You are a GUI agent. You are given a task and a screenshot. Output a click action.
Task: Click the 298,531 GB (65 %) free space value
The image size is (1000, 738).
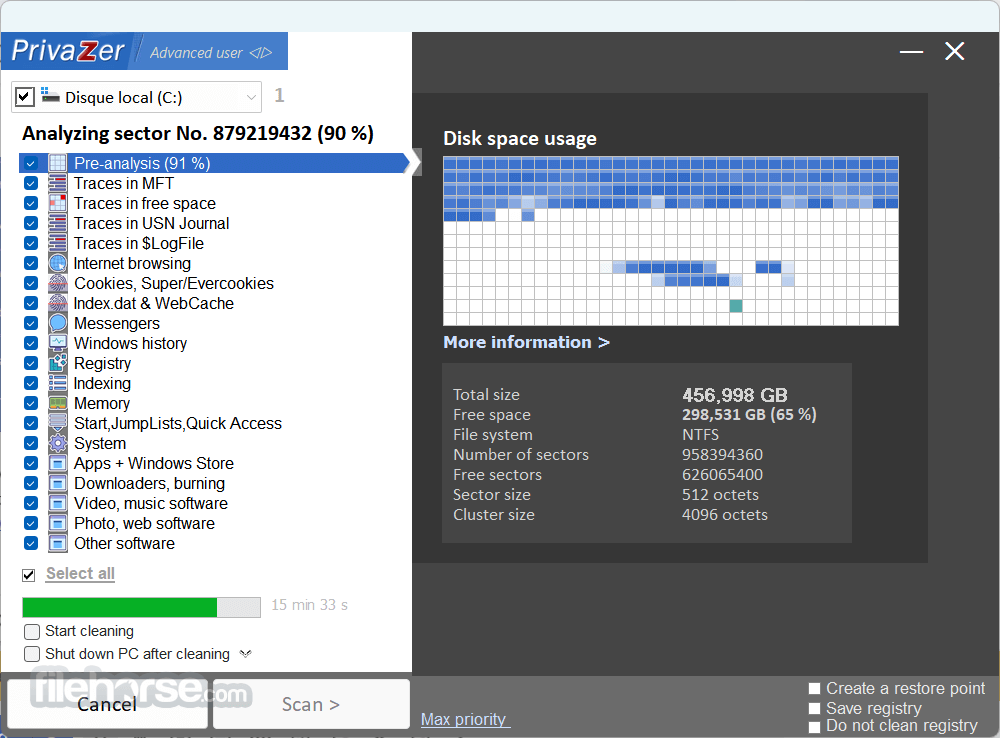[x=749, y=415]
